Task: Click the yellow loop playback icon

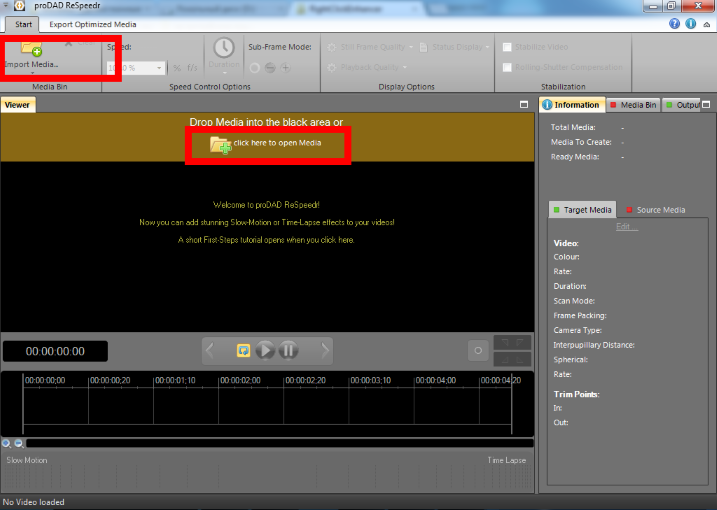Action: (243, 350)
